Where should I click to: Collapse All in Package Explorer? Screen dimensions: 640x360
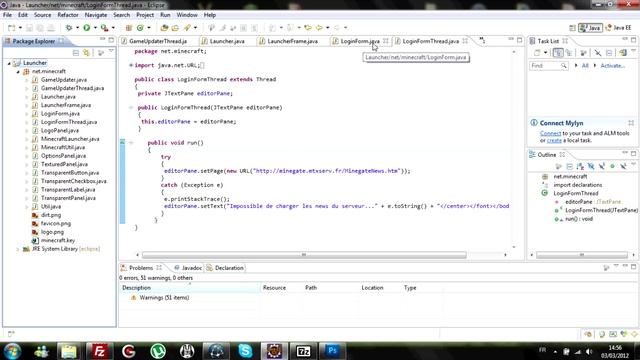[76, 53]
